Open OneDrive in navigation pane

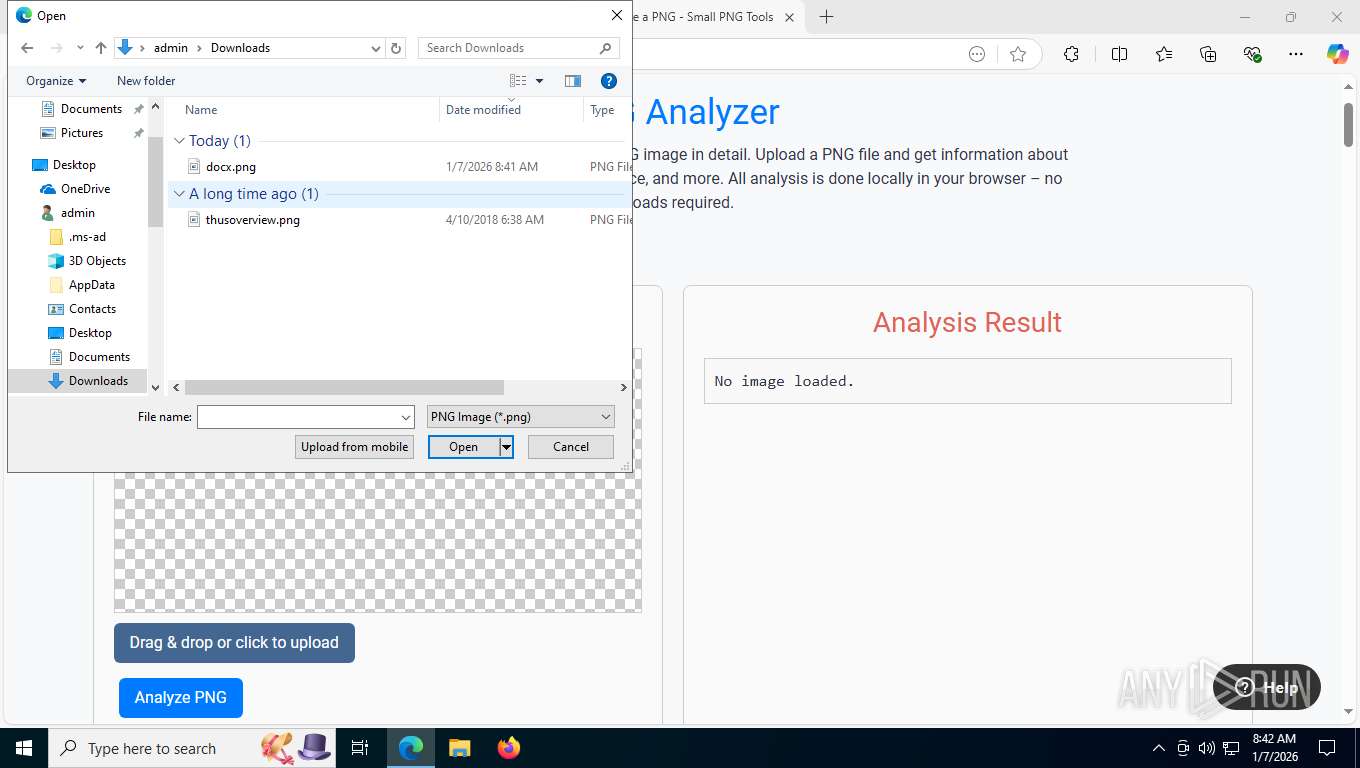coord(85,189)
